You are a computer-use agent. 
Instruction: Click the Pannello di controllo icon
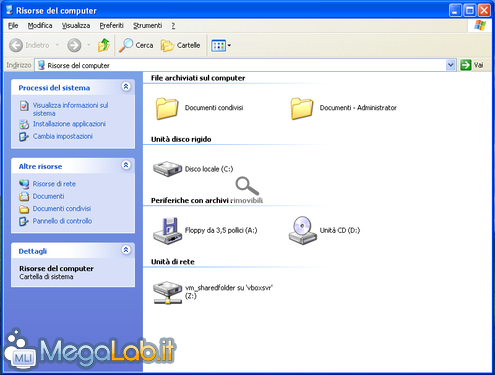click(x=24, y=221)
